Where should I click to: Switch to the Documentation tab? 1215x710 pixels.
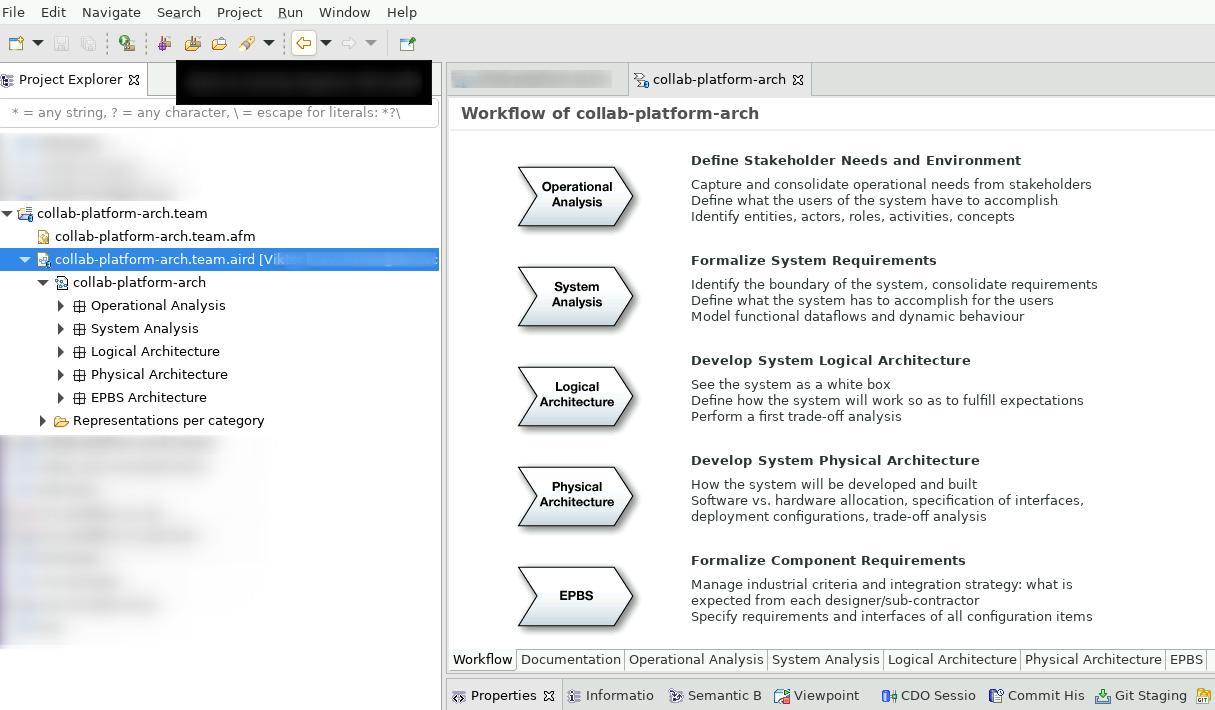(x=571, y=659)
